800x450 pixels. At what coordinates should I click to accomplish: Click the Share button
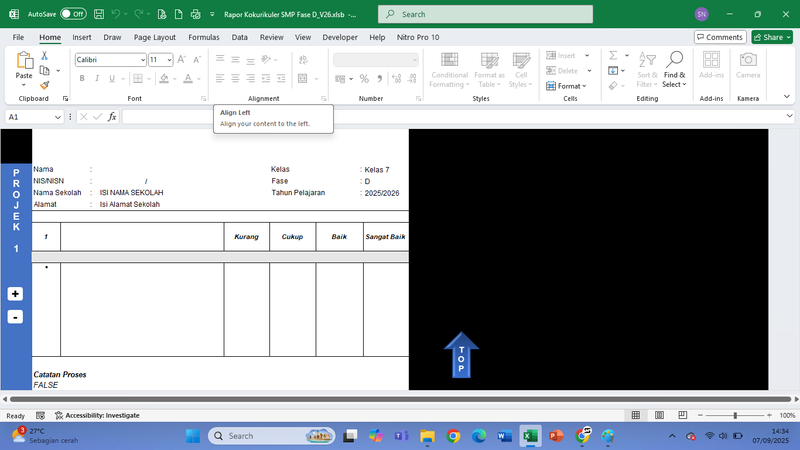[x=771, y=37]
